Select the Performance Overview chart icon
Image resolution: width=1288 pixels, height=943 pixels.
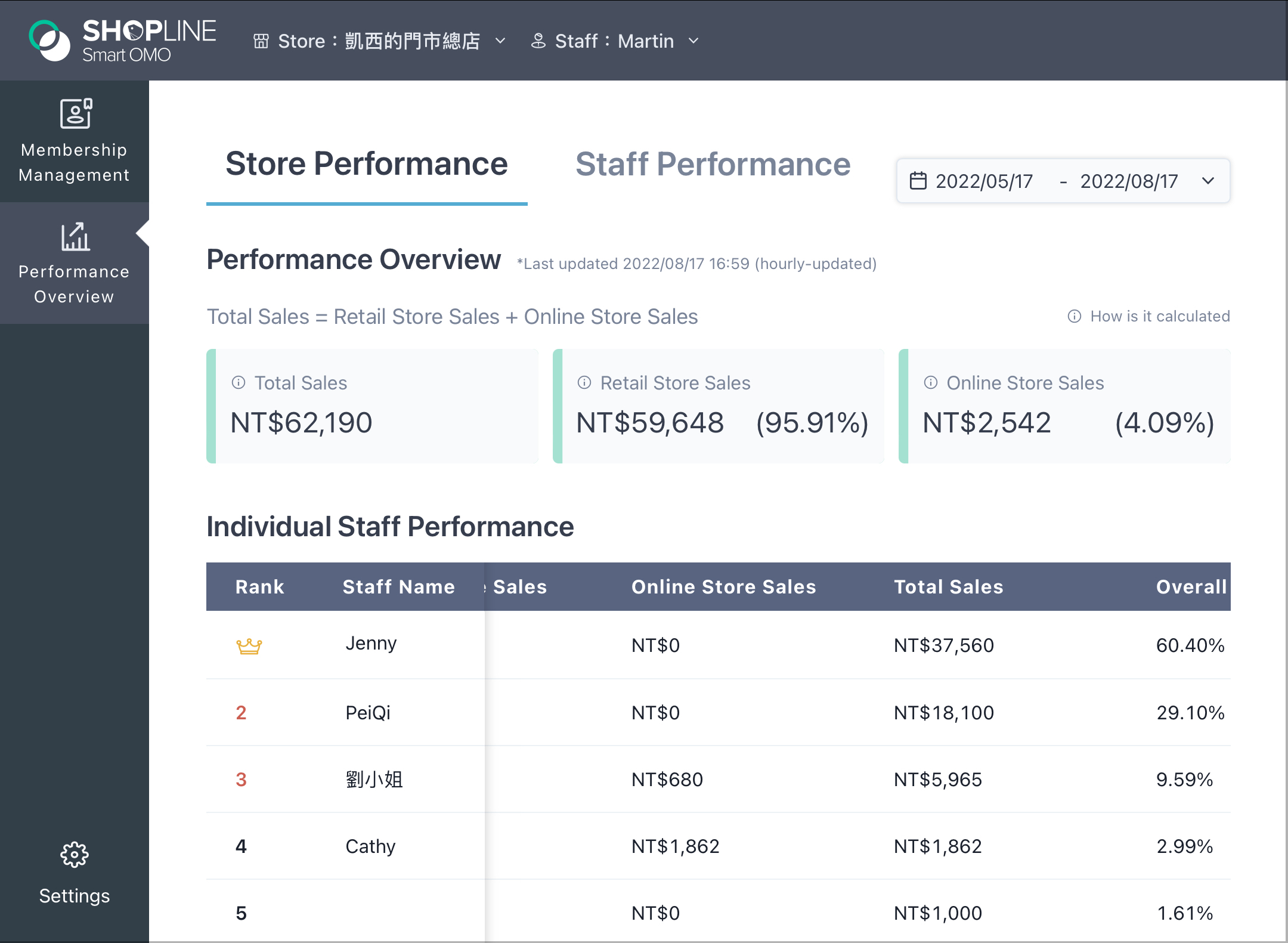[x=75, y=237]
